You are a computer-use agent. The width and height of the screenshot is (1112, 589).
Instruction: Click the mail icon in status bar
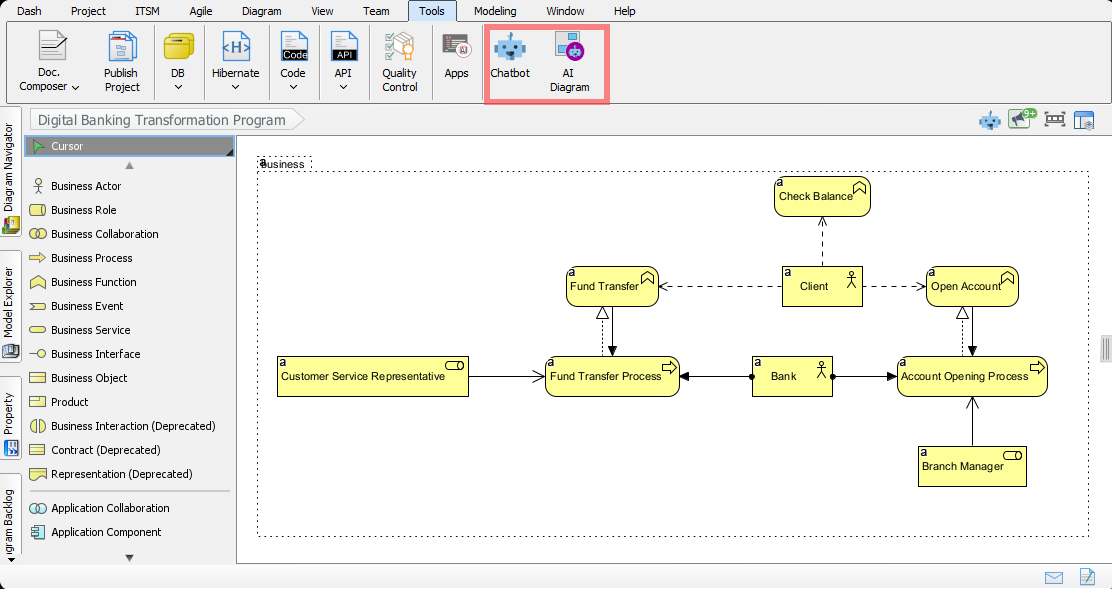point(1053,578)
